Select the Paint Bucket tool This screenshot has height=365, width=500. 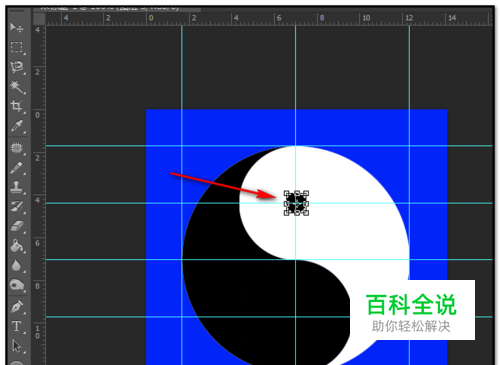coord(16,246)
